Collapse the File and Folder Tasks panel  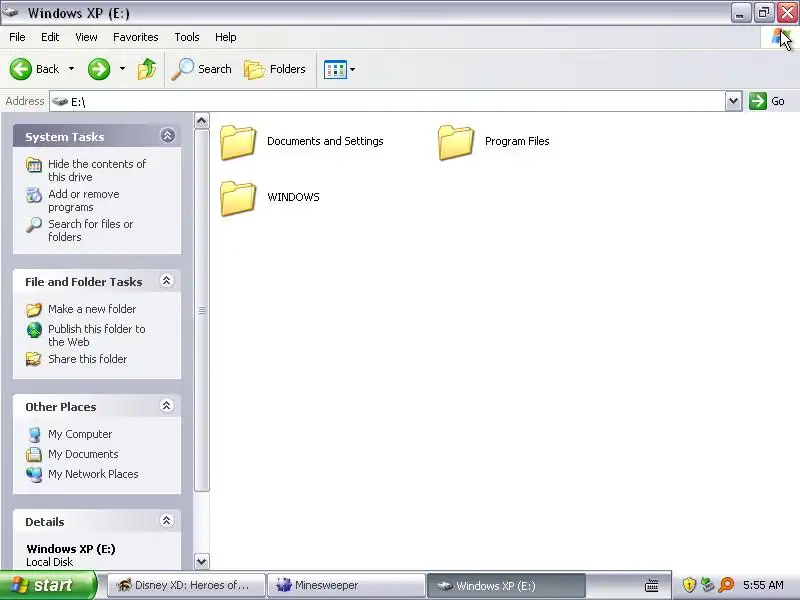pyautogui.click(x=167, y=281)
